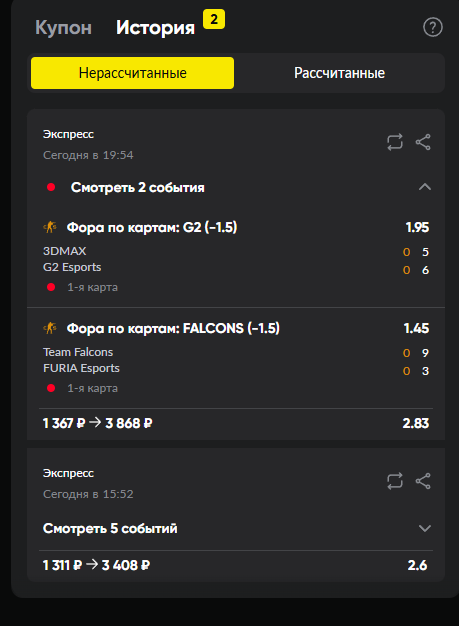Expand Смотреть 5 событий row
The image size is (459, 626).
point(236,528)
